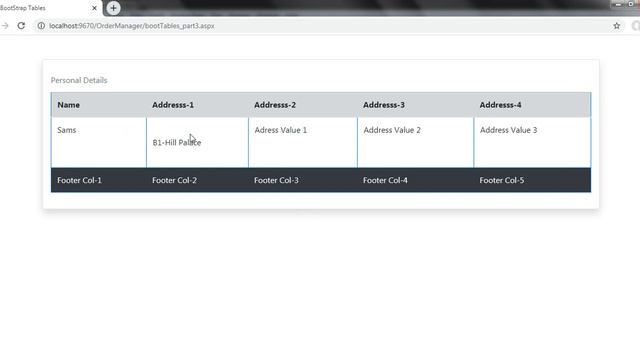This screenshot has height=360, width=640.
Task: Open a new browser tab
Action: (x=113, y=8)
